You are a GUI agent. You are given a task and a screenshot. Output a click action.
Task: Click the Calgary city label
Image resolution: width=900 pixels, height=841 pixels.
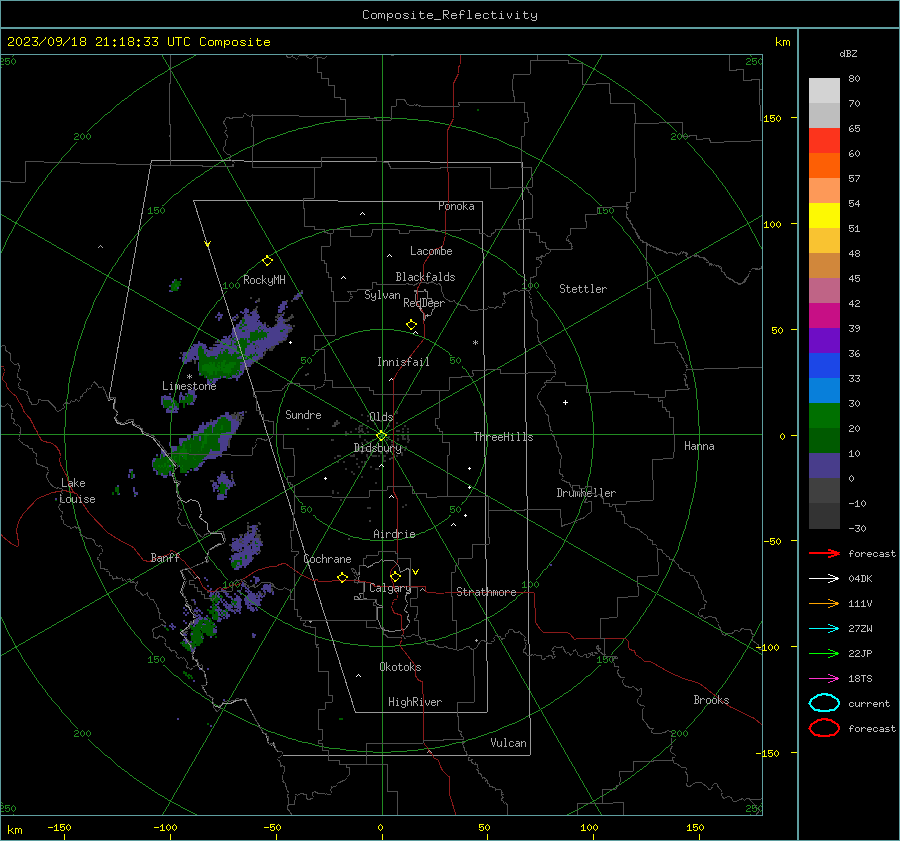pyautogui.click(x=390, y=588)
